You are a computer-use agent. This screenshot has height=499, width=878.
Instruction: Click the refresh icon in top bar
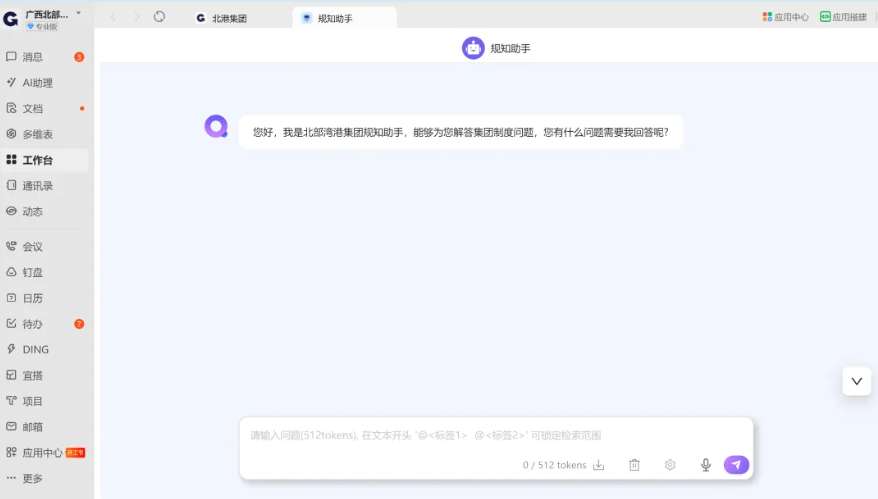coord(159,17)
